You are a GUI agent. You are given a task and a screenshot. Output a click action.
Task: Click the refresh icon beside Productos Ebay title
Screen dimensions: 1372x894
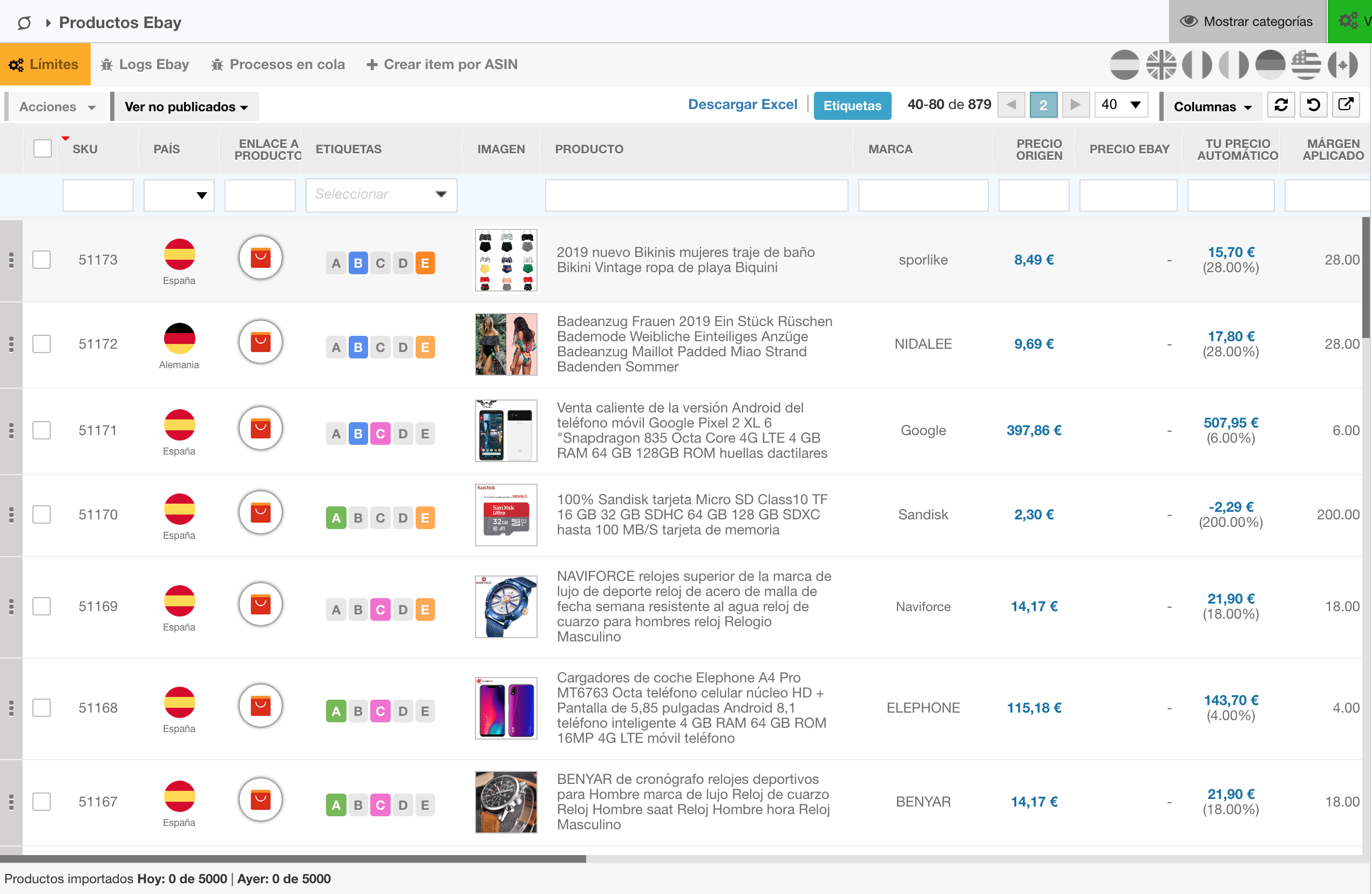(24, 23)
